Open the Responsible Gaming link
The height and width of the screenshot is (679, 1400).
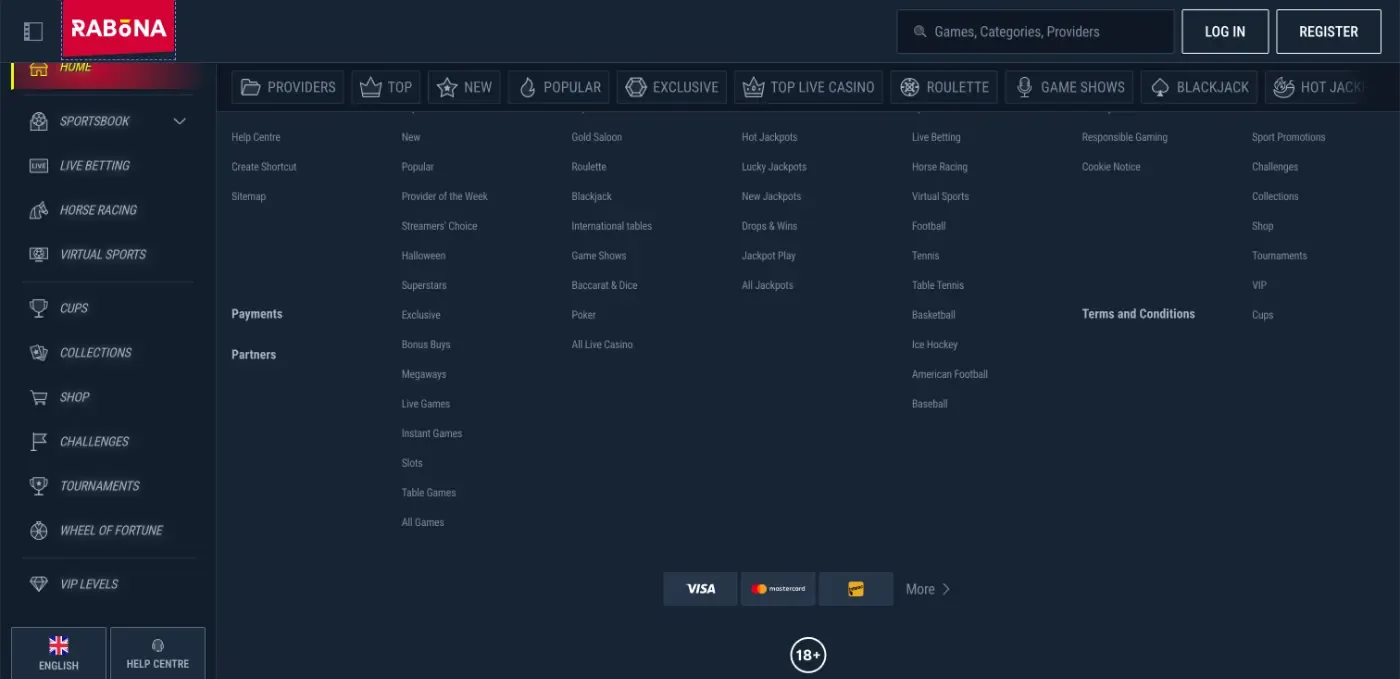1125,137
